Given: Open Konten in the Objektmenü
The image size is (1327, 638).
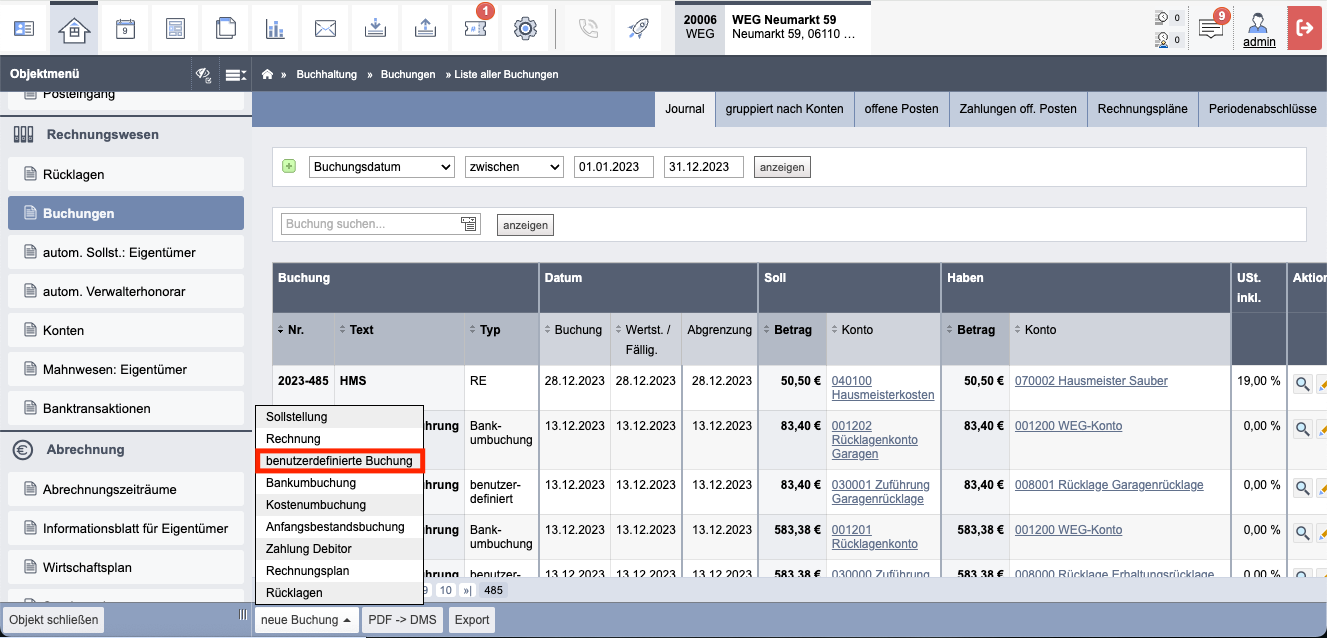Looking at the screenshot, I should click(126, 330).
